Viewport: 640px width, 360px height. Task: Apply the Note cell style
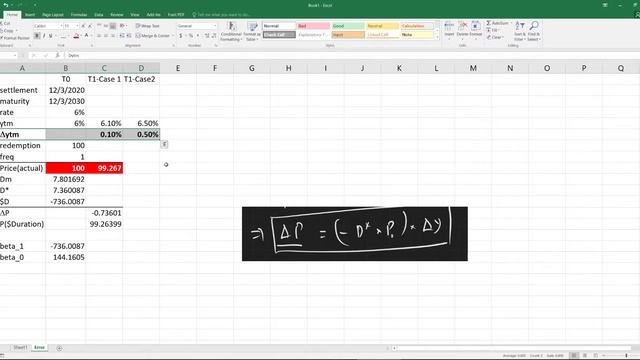coord(417,35)
